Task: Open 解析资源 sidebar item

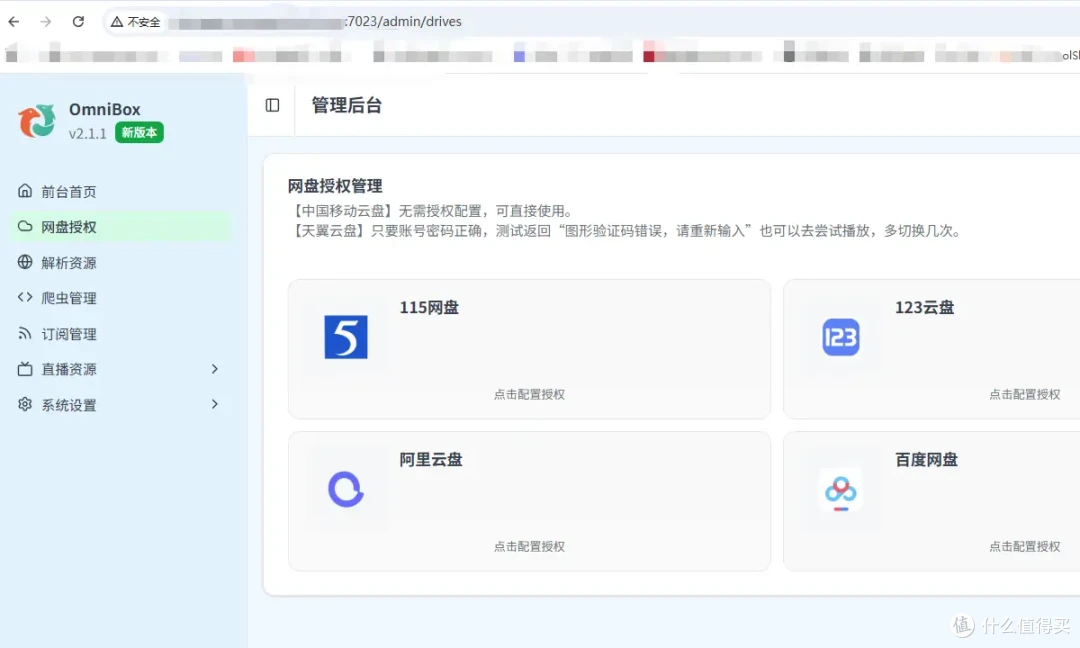Action: (121, 262)
